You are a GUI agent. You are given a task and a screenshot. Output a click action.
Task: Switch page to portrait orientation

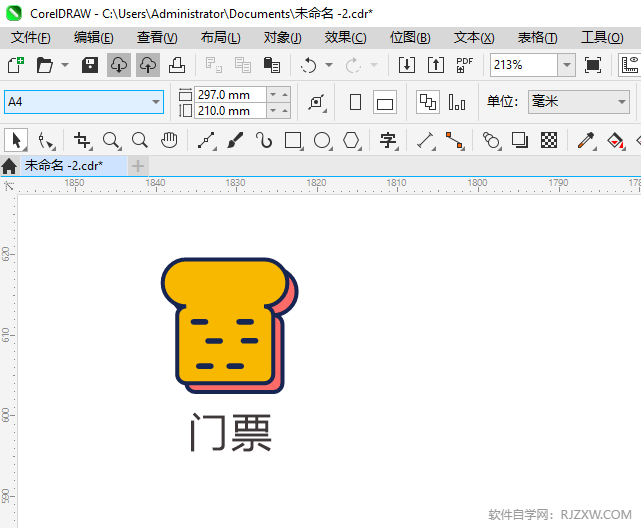[x=355, y=102]
